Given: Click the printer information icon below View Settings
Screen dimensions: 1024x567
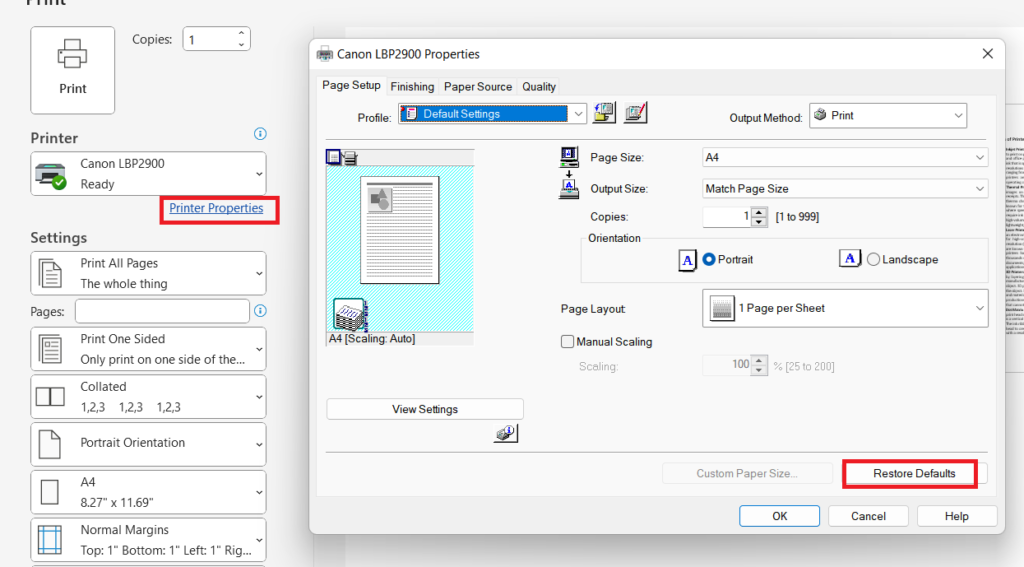Looking at the screenshot, I should pyautogui.click(x=506, y=433).
